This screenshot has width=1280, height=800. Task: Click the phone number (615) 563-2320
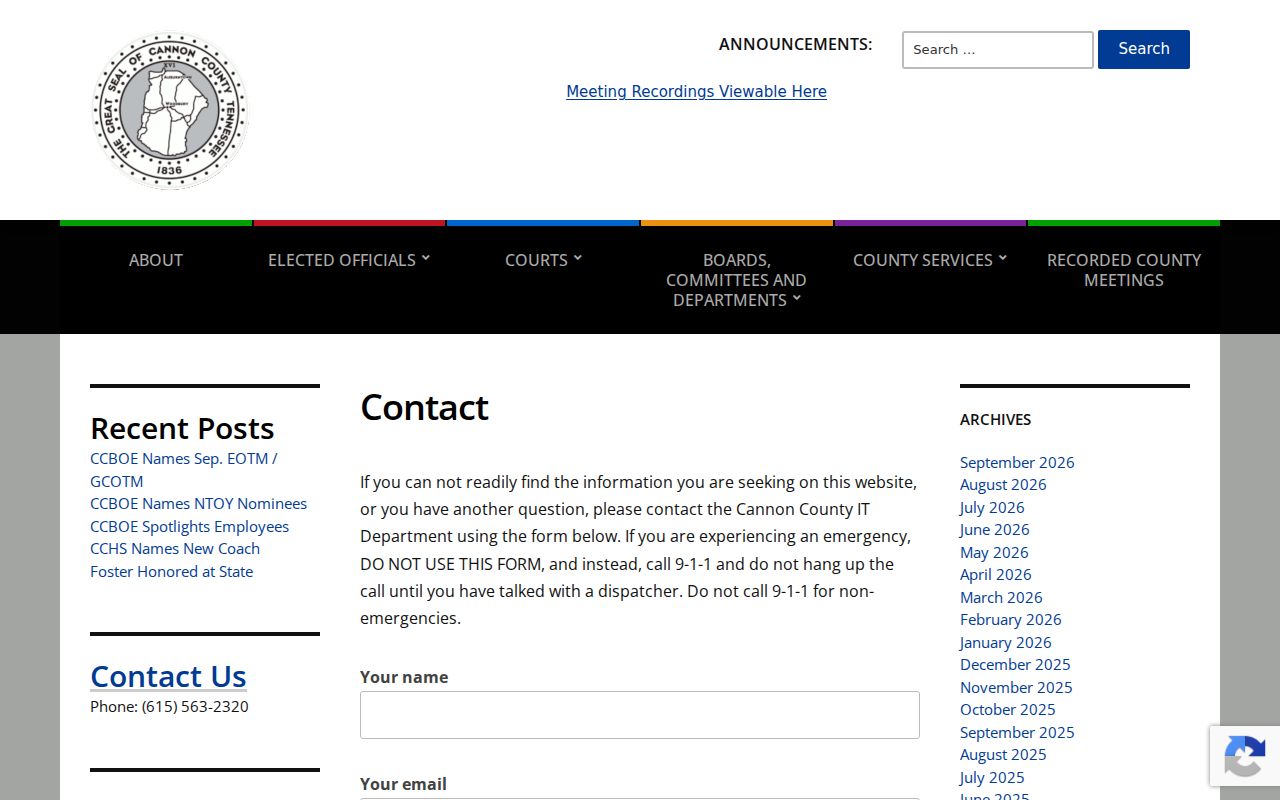(x=195, y=706)
